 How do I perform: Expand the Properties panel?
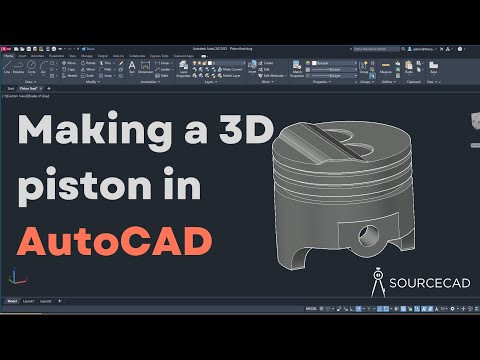coord(322,82)
